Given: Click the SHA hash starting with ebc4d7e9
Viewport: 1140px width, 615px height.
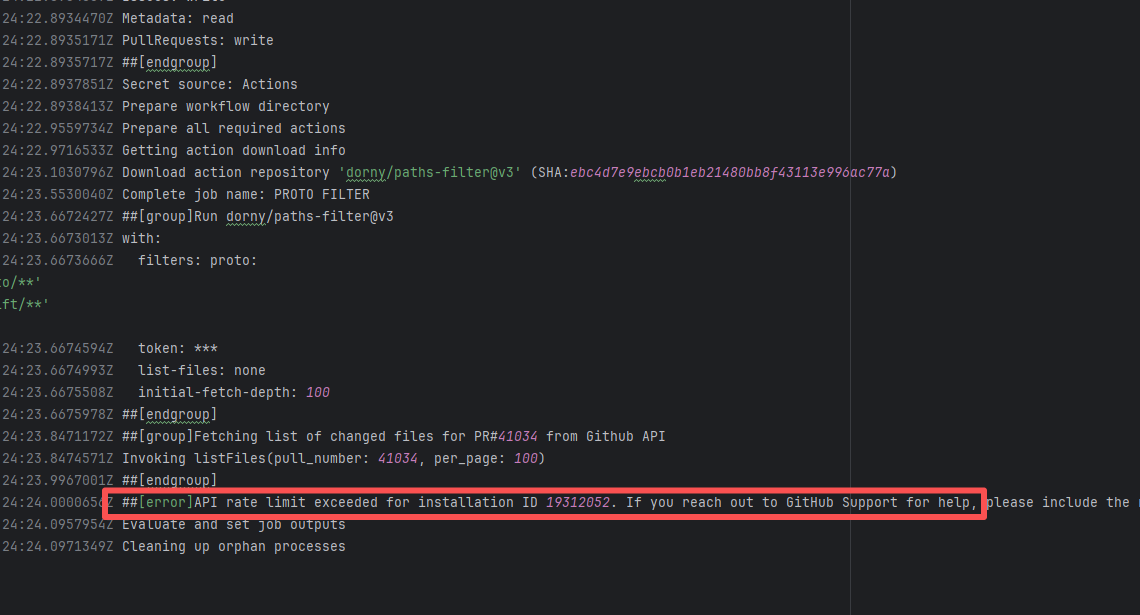Looking at the screenshot, I should click(x=733, y=172).
